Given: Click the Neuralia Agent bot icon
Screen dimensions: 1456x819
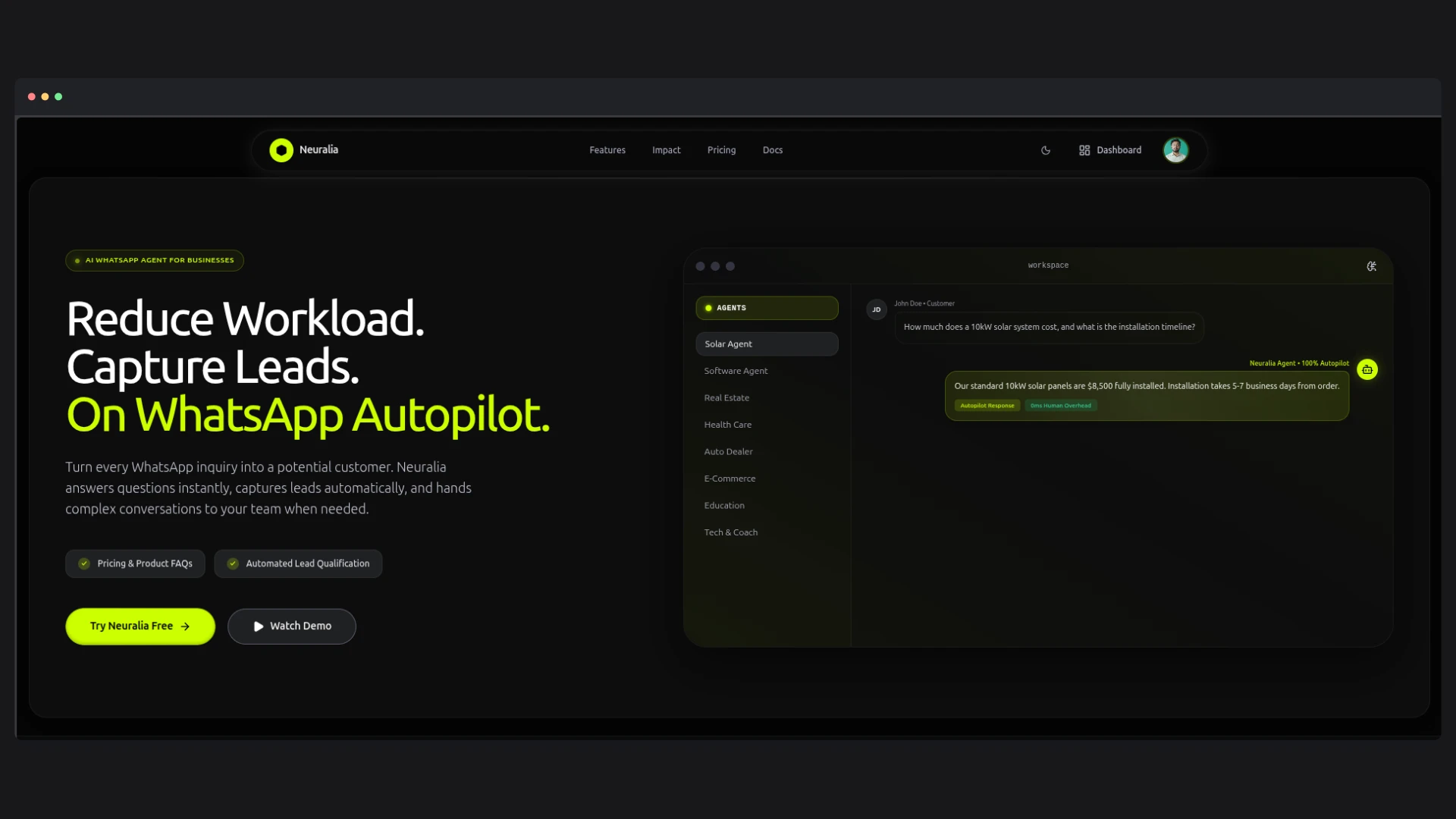Looking at the screenshot, I should pyautogui.click(x=1367, y=369).
